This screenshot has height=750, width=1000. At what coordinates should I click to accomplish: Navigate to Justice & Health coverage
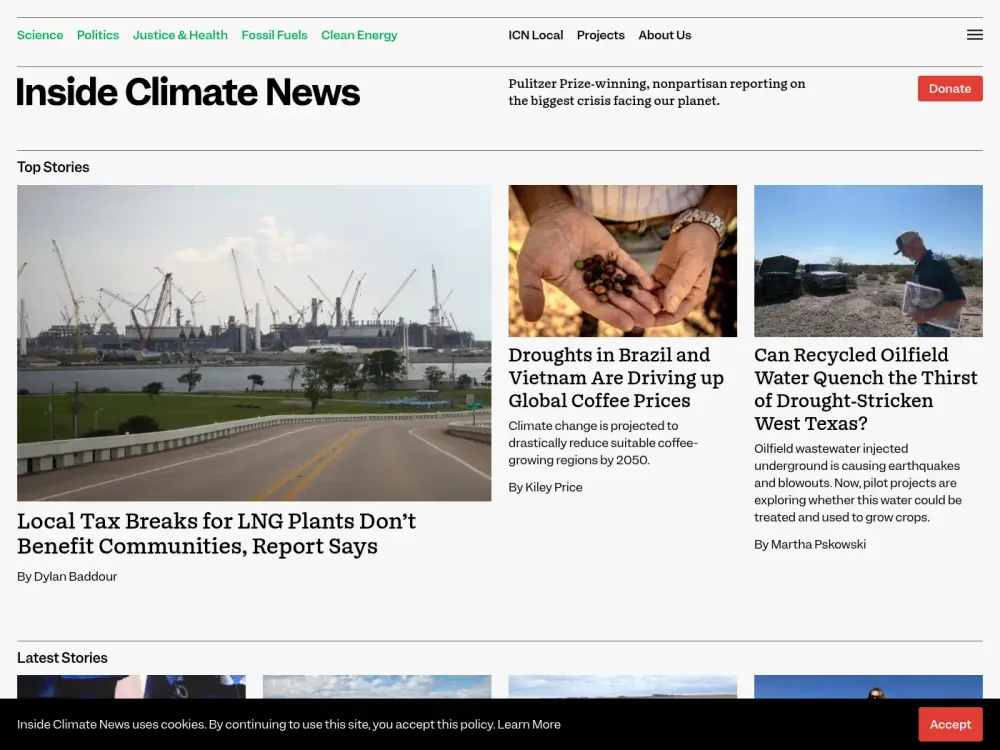tap(180, 35)
